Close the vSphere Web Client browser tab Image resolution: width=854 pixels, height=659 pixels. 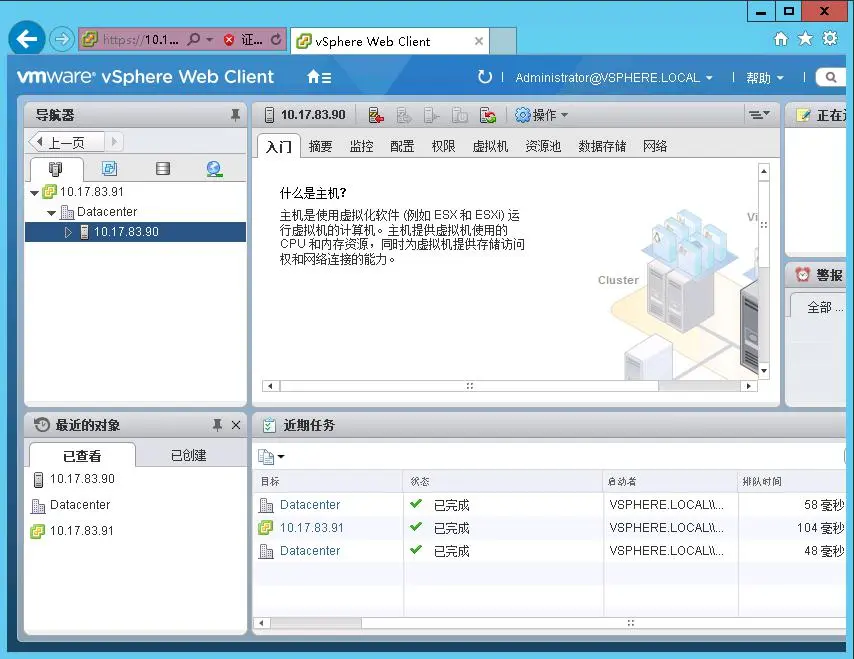479,41
